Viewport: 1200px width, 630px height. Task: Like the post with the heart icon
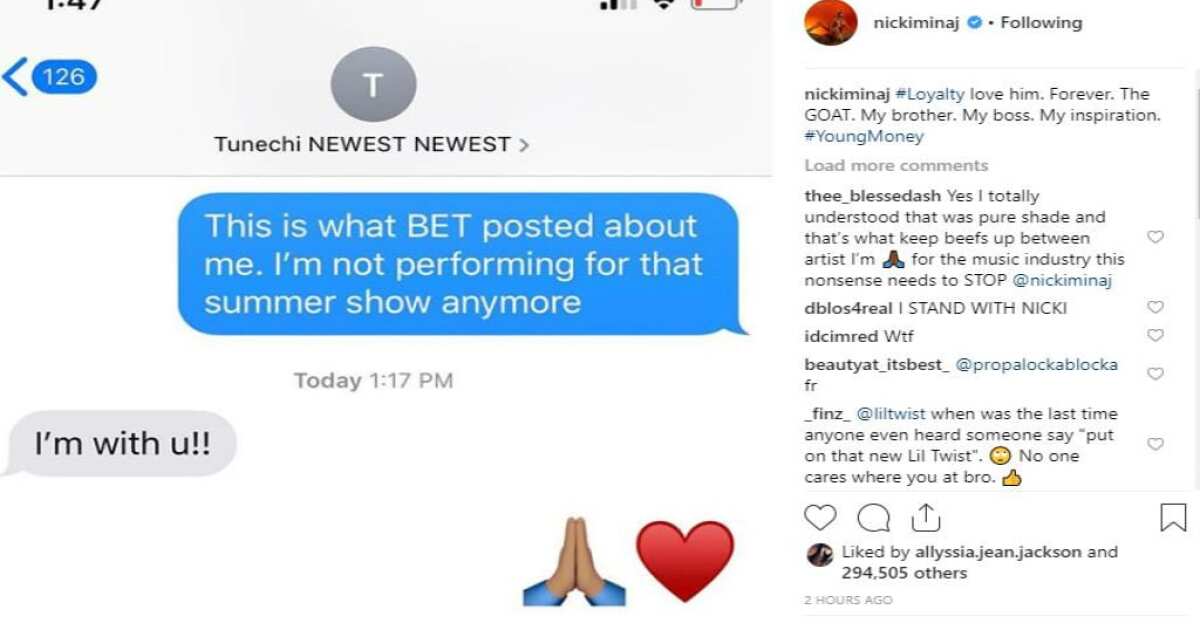click(820, 517)
